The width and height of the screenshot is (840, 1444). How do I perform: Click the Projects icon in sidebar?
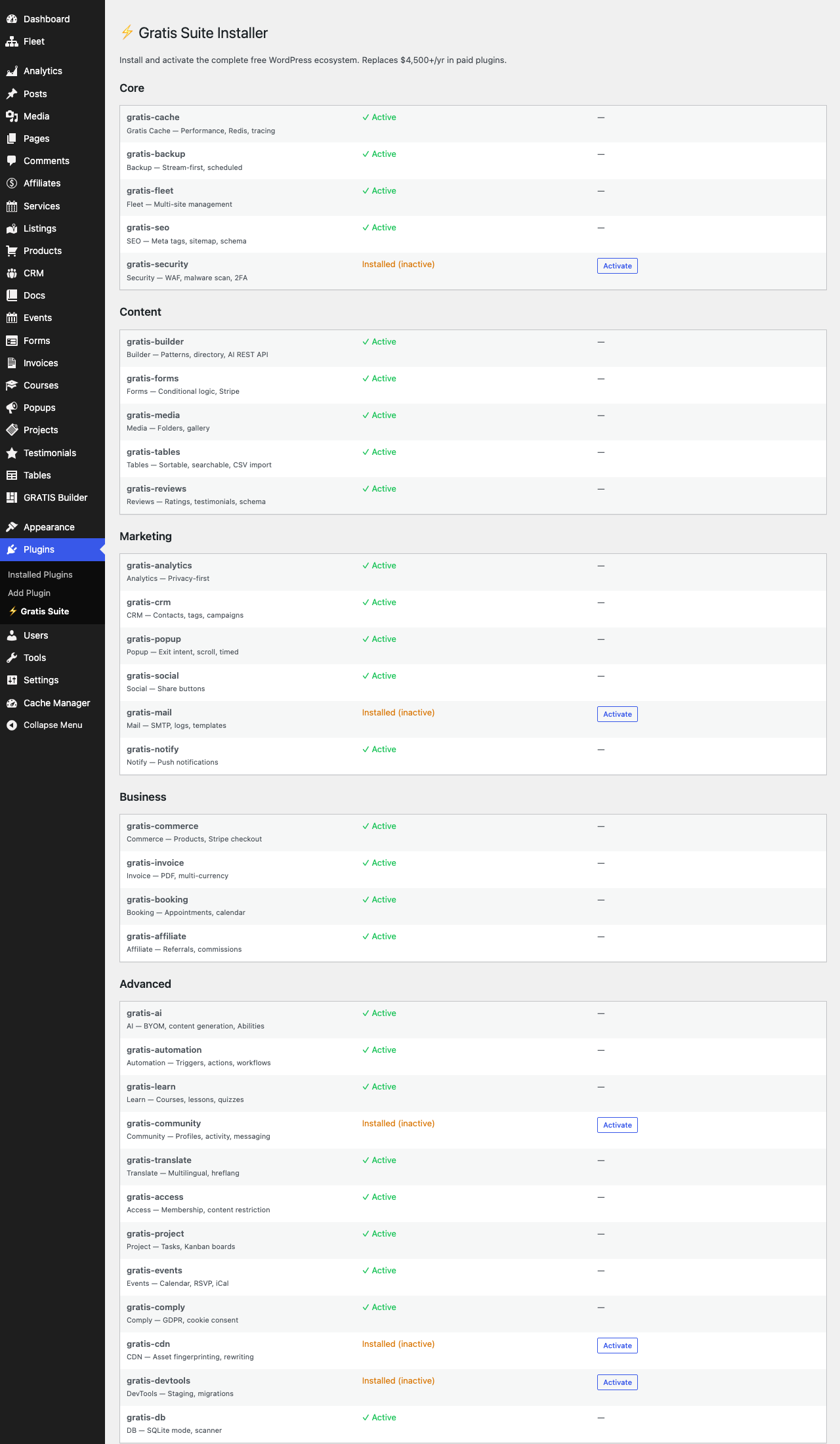coord(12,430)
